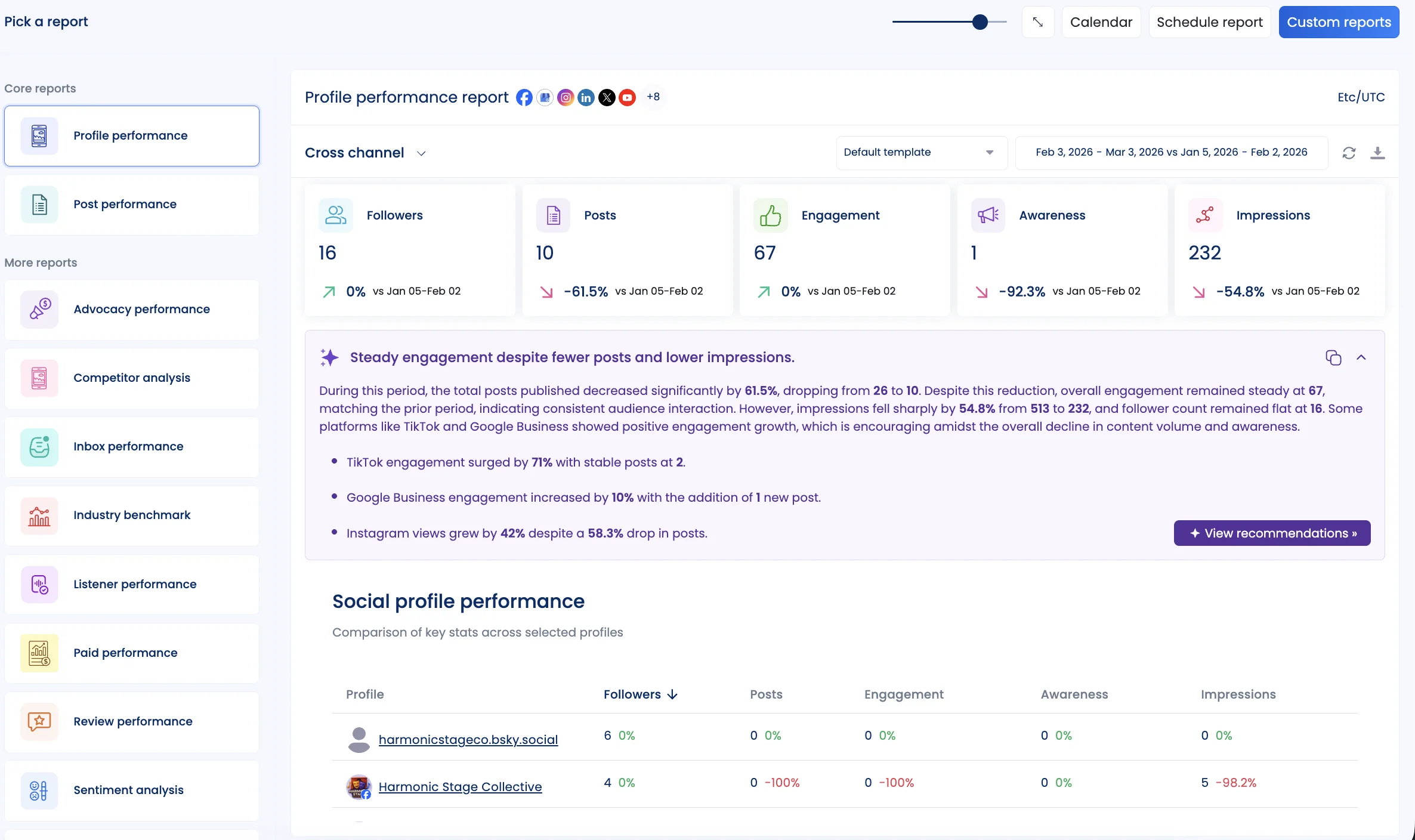Click the YouTube network icon in header
The width and height of the screenshot is (1415, 840).
[x=627, y=97]
